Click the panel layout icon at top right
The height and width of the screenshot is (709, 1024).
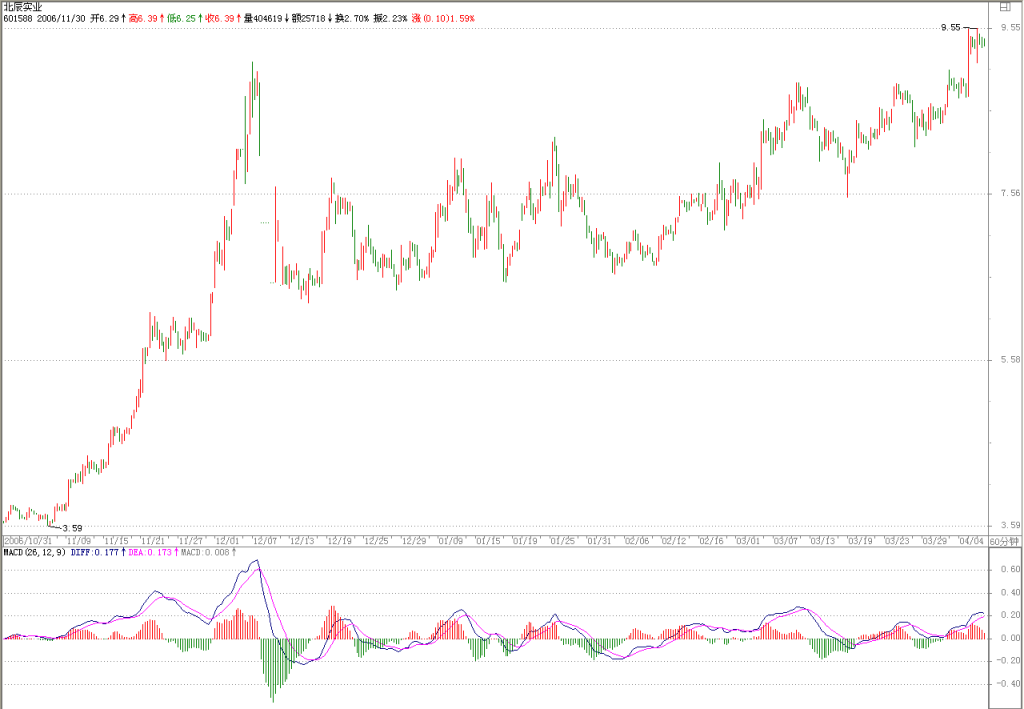1004,7
